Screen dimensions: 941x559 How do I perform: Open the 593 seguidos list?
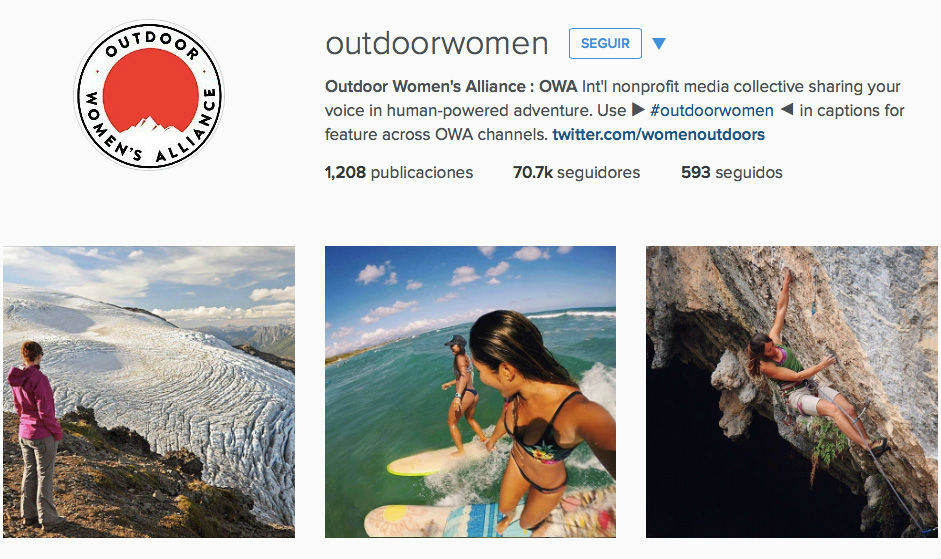pyautogui.click(x=732, y=172)
